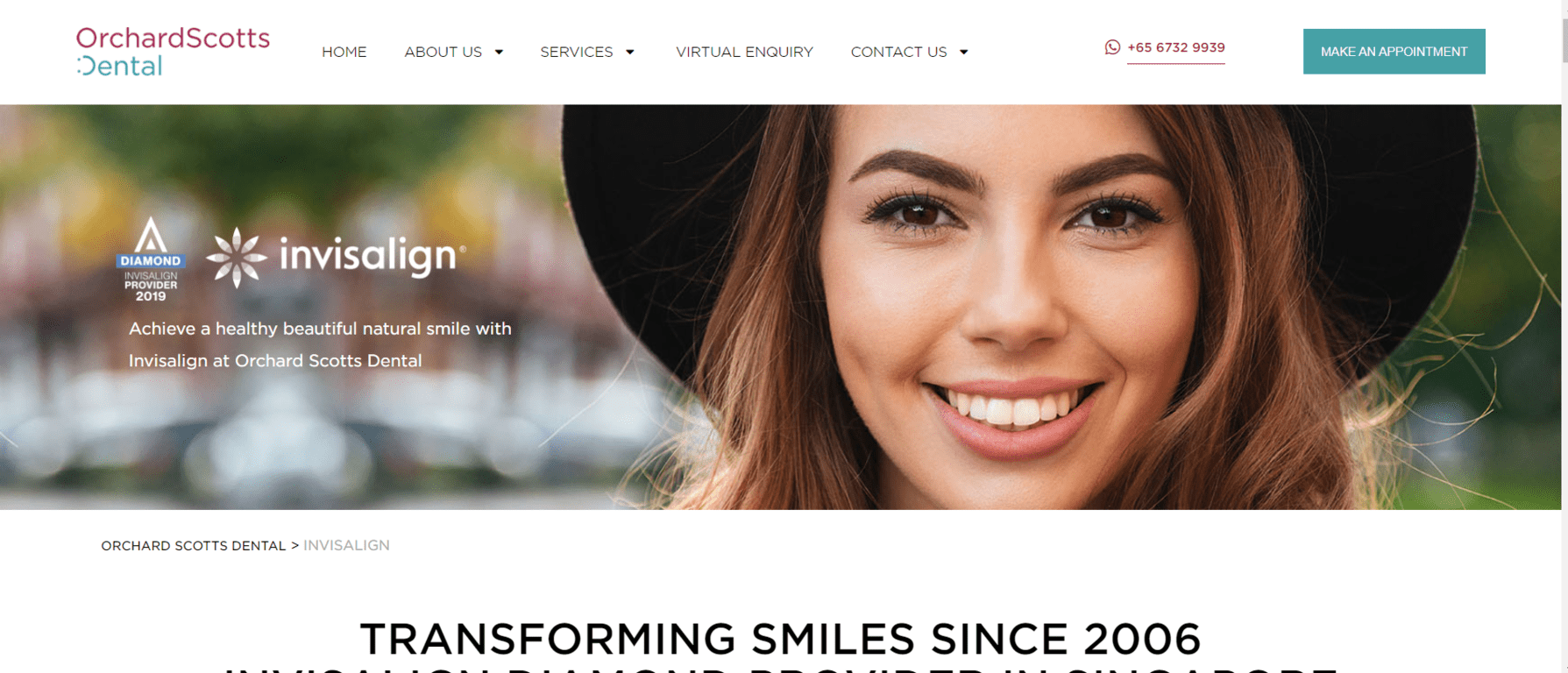Call the +65 6732 9939 phone link
The image size is (1568, 673).
(1175, 47)
